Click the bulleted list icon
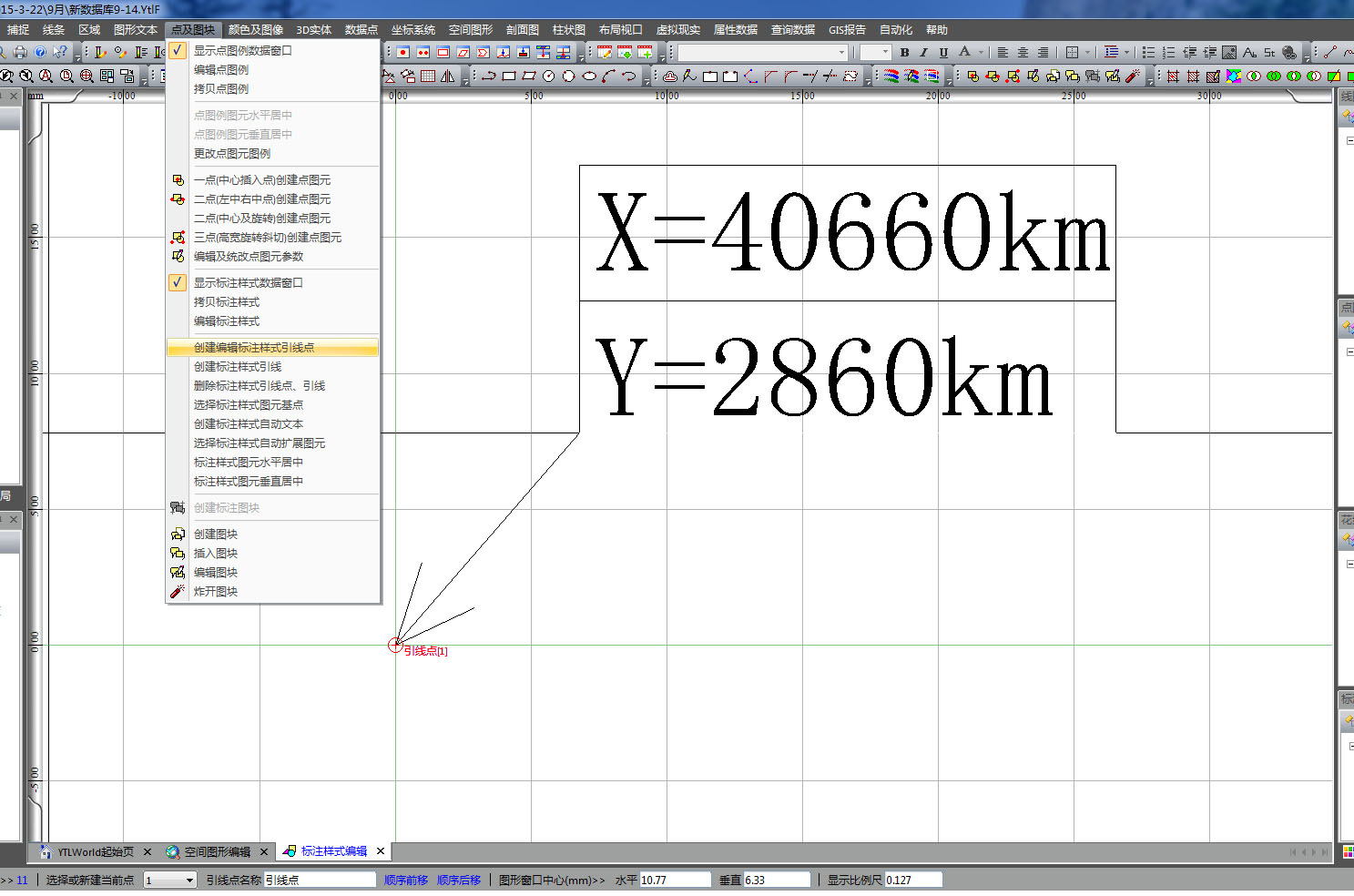 point(1149,53)
